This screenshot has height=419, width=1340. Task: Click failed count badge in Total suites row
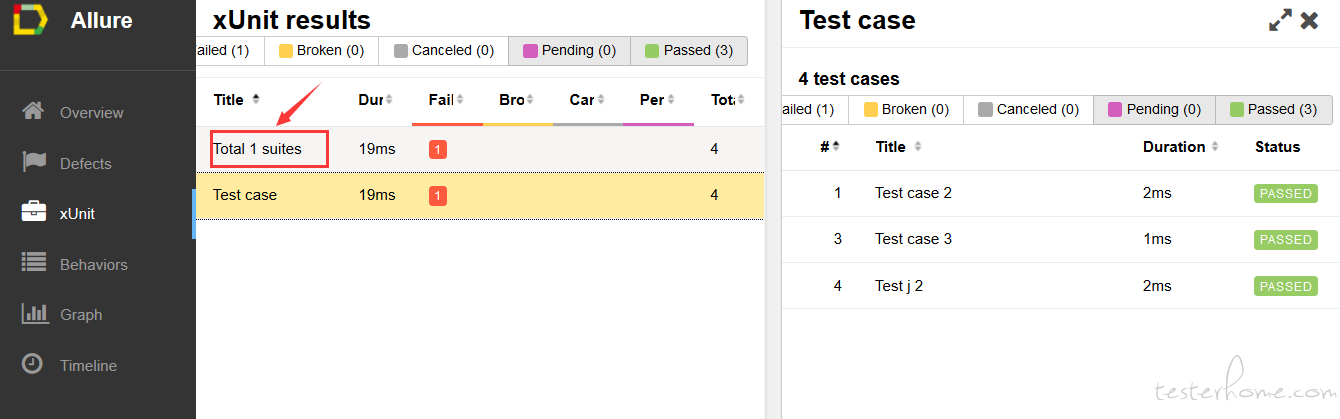pyautogui.click(x=438, y=149)
